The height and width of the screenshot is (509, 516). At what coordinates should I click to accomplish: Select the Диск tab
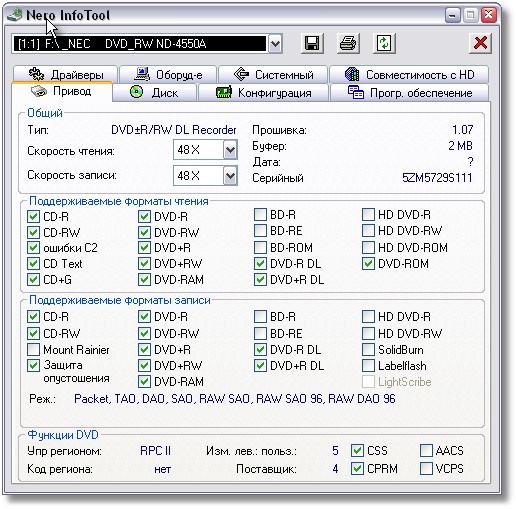click(155, 92)
